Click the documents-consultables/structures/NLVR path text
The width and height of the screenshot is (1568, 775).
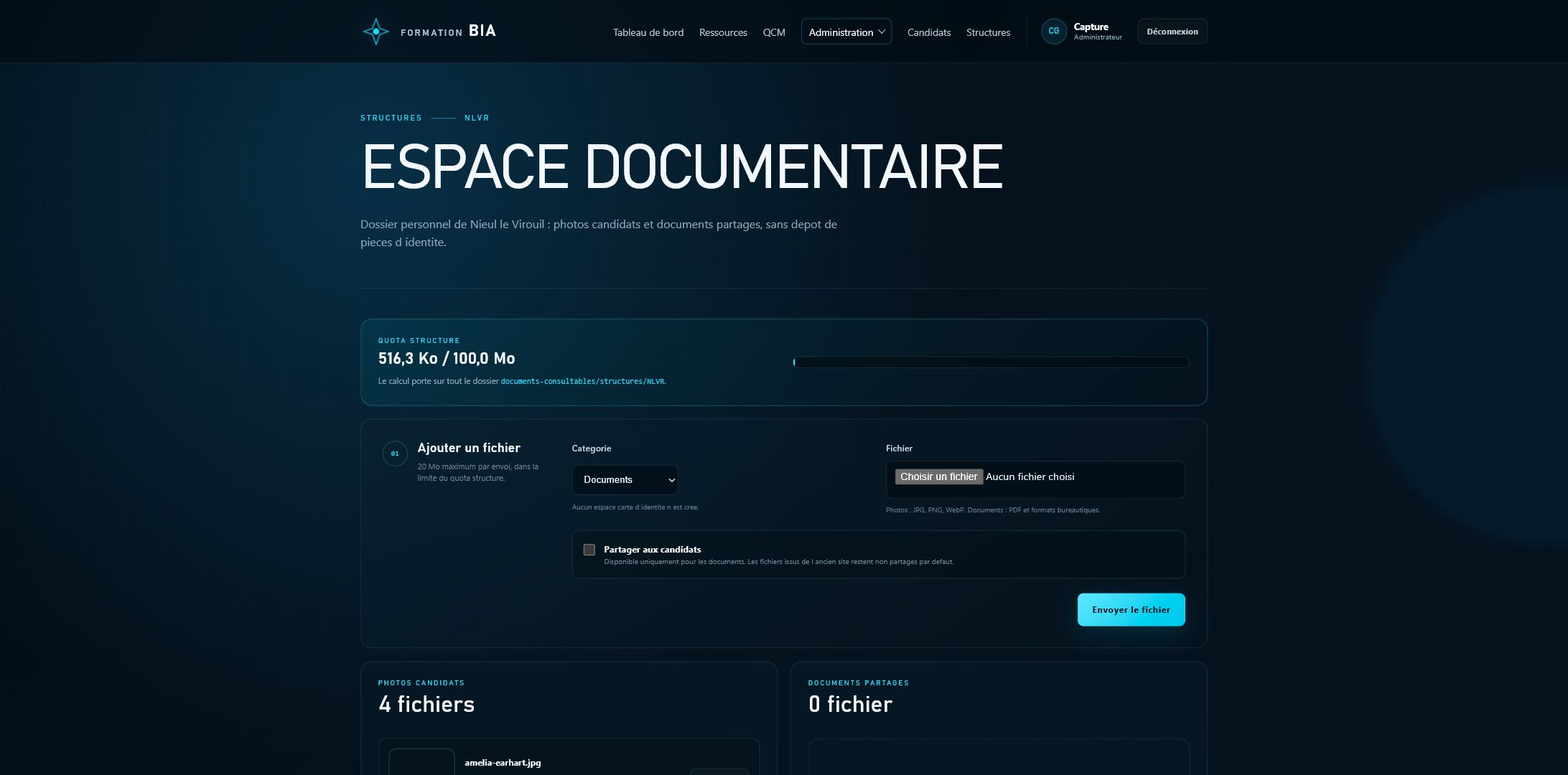[x=582, y=381]
